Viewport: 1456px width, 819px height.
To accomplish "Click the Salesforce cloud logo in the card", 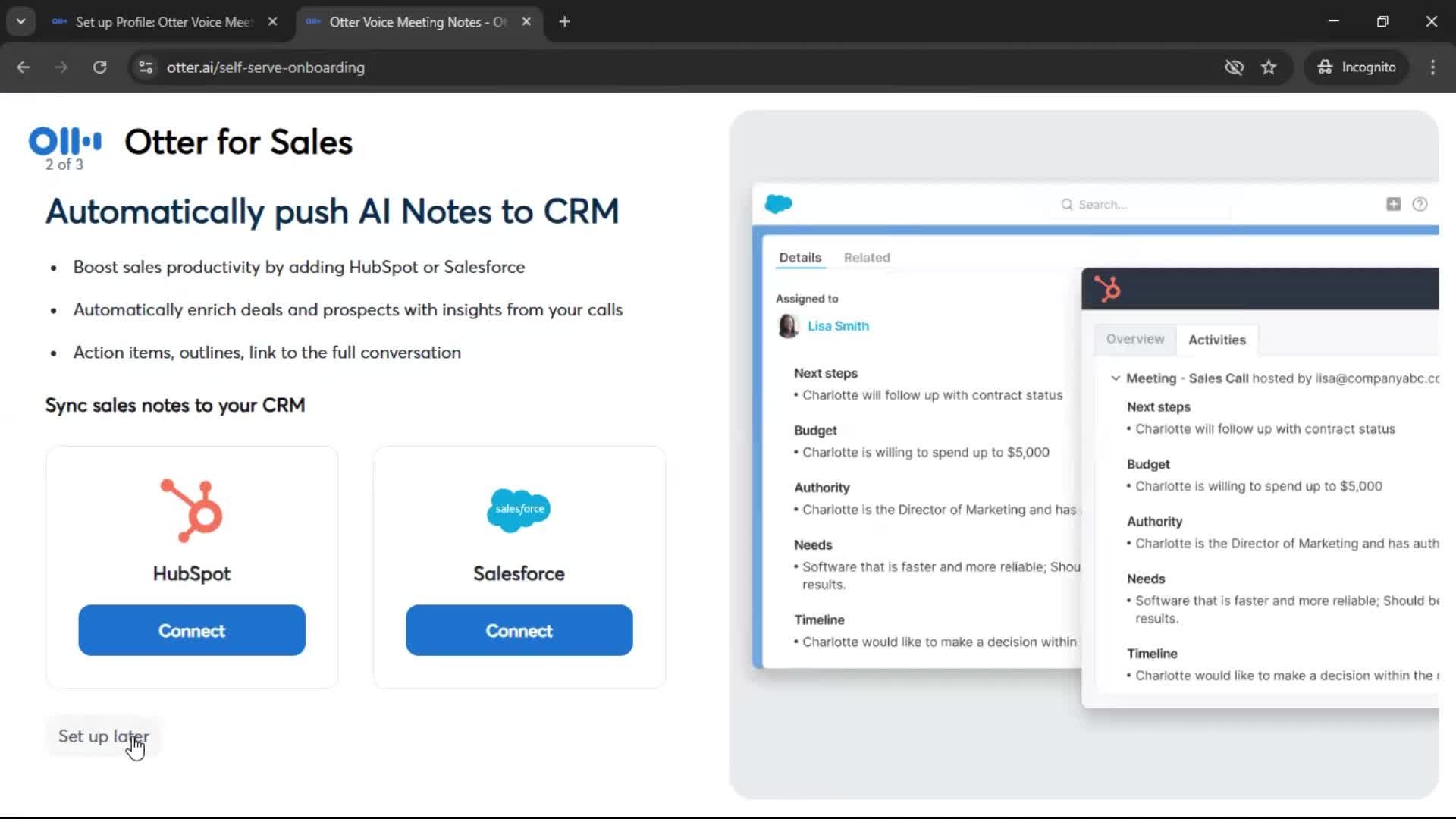I will tap(519, 510).
